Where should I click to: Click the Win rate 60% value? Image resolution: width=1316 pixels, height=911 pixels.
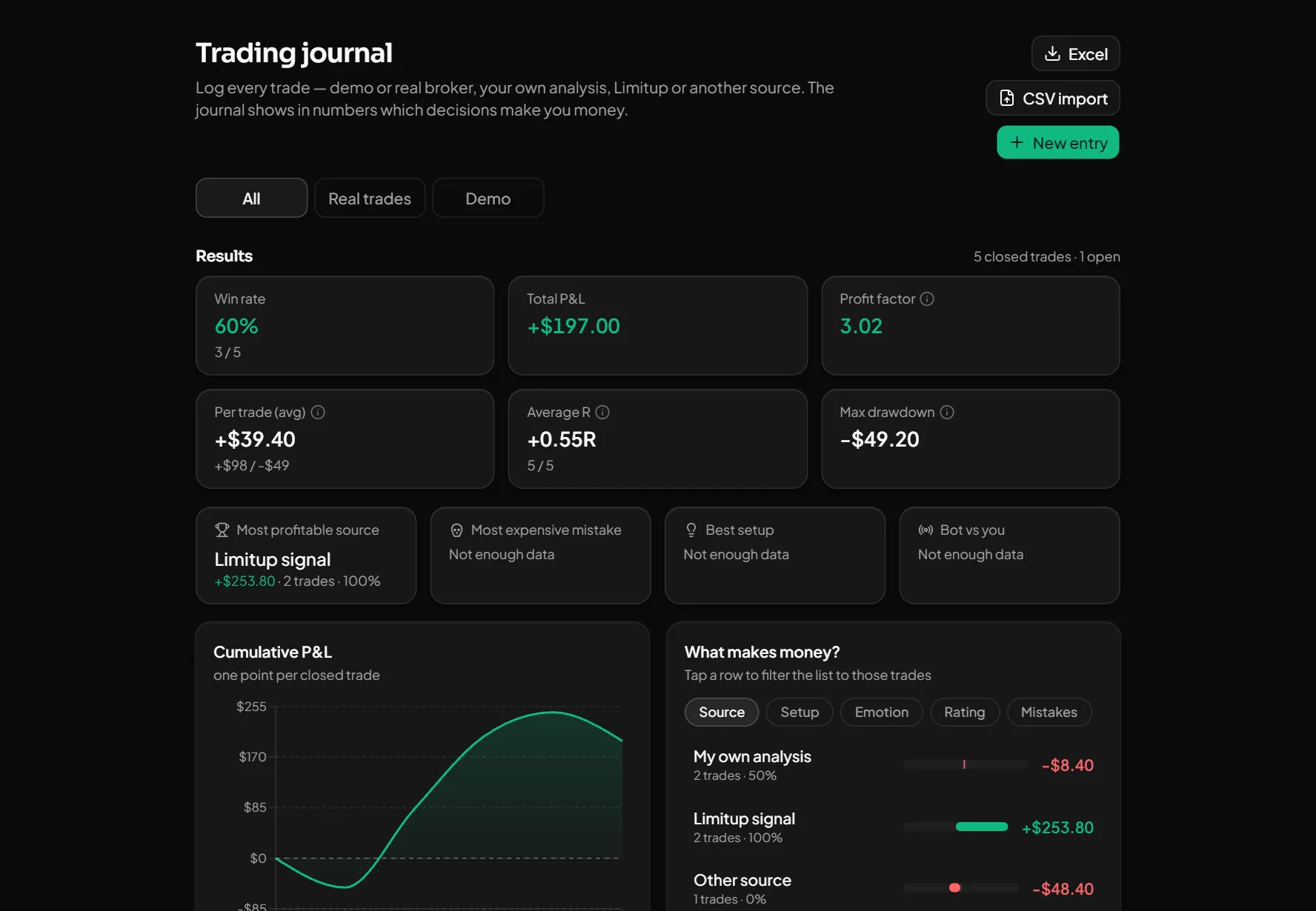pyautogui.click(x=236, y=326)
